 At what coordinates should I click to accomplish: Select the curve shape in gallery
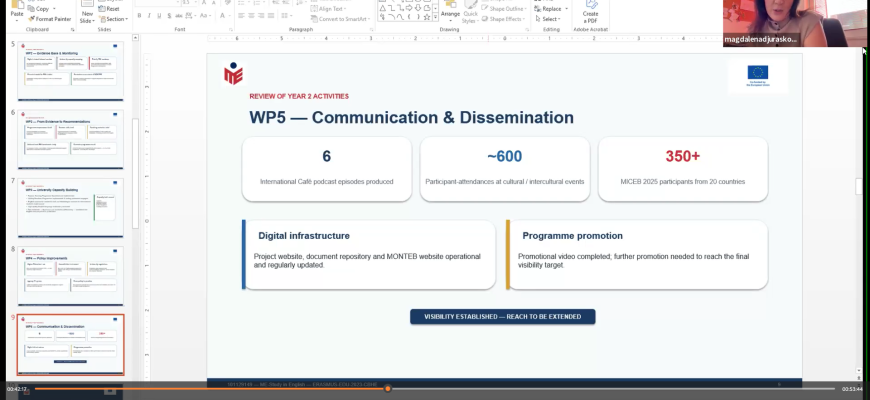[401, 17]
